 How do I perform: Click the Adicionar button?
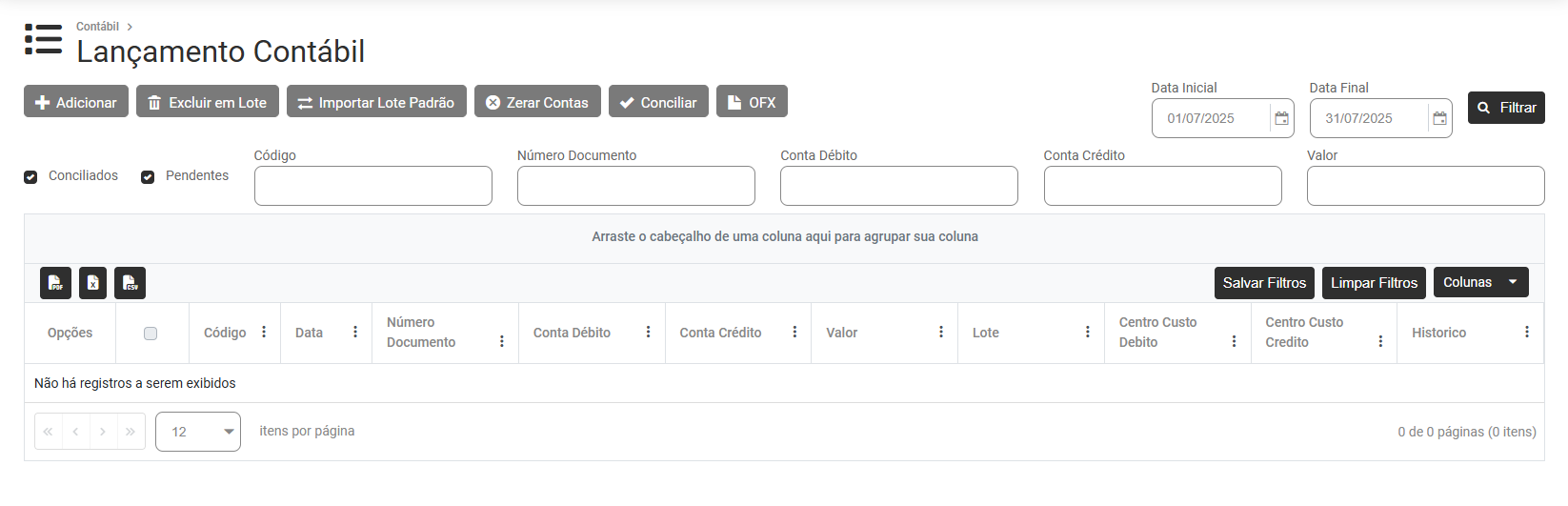76,102
